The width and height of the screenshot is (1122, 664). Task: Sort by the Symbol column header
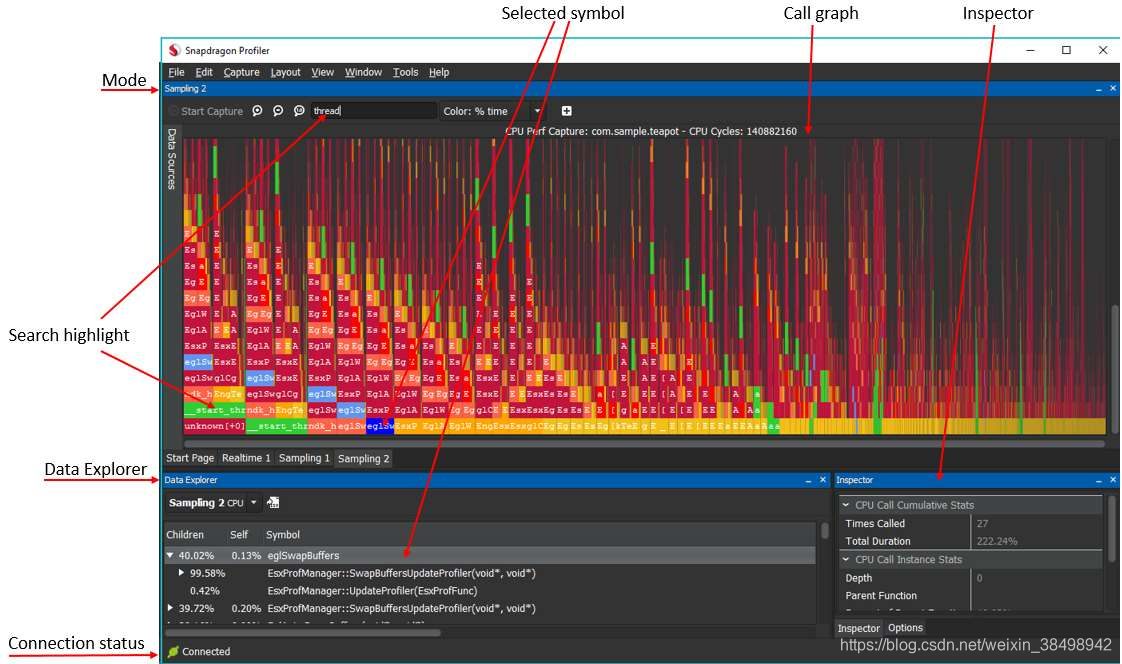283,534
